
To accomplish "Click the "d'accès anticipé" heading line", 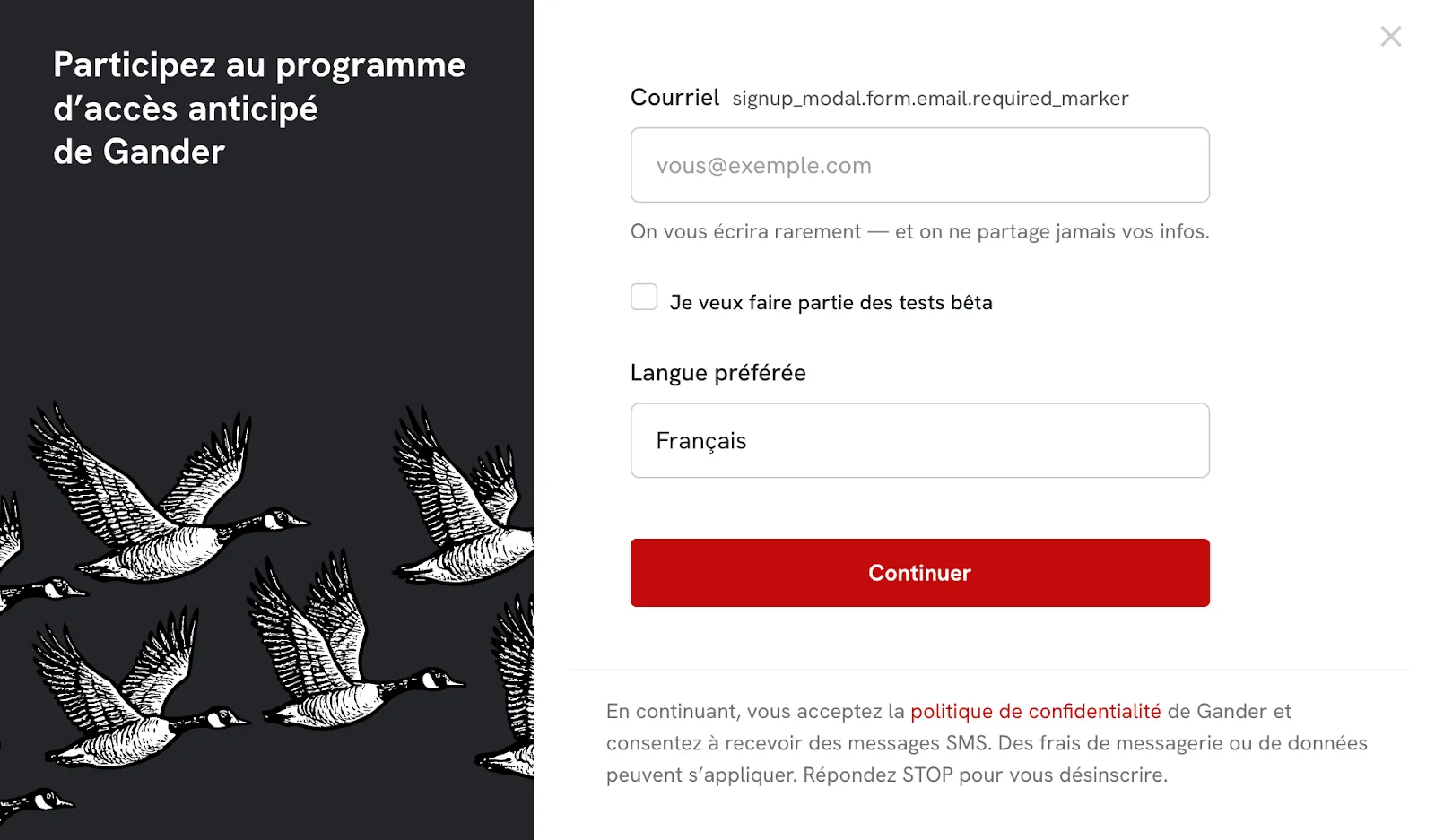I will (186, 109).
